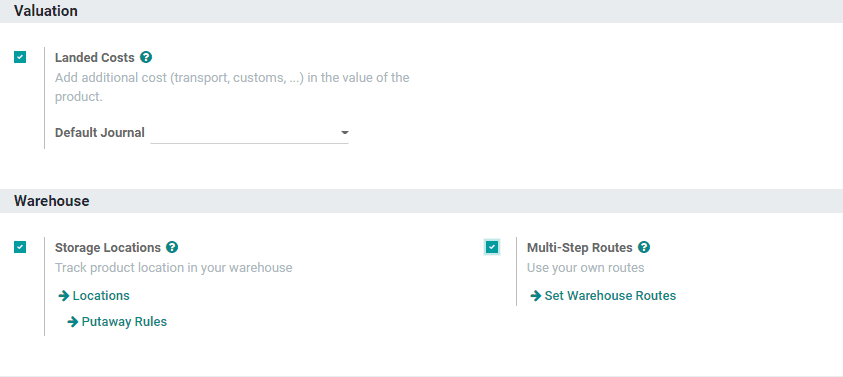The width and height of the screenshot is (843, 377).
Task: Open help icon beside Storage Locations
Action: tap(172, 247)
